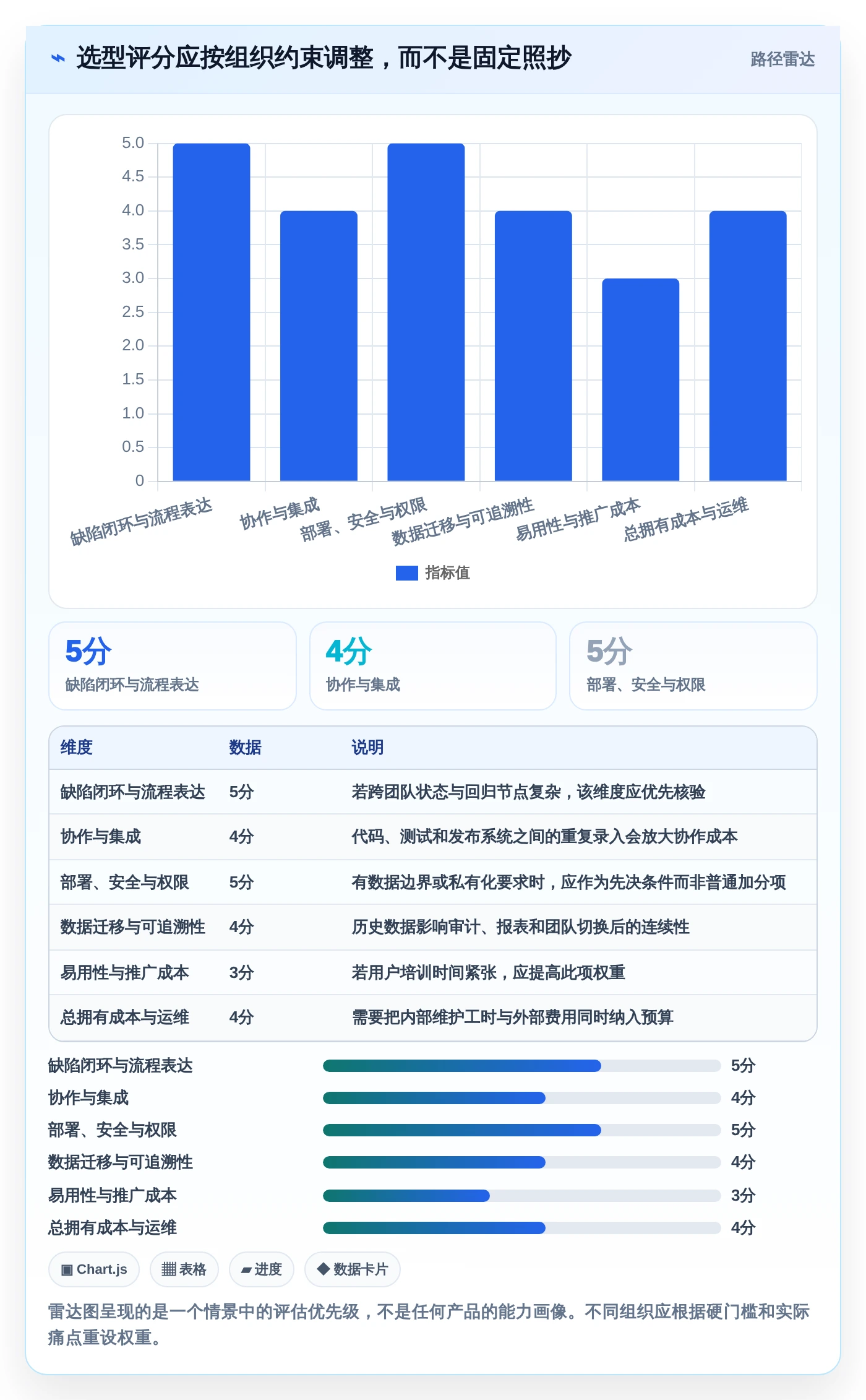Click the title 选型评分应按组织约束调整

pyautogui.click(x=324, y=58)
